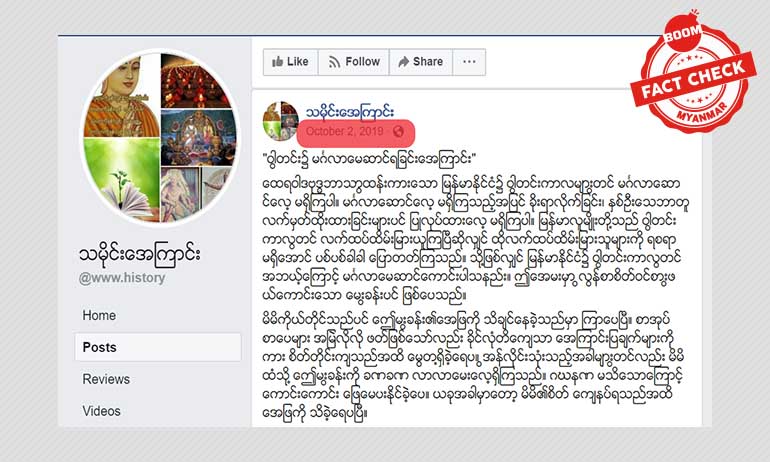Click the thumbs-up icon in Like

[x=277, y=61]
